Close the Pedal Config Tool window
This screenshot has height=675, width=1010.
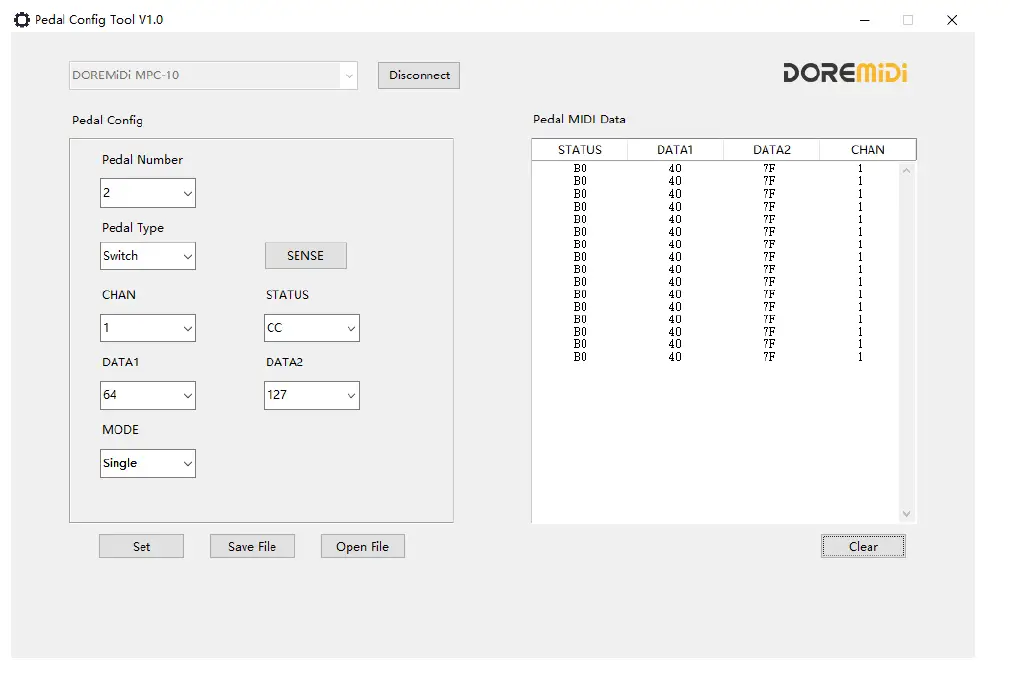(952, 20)
